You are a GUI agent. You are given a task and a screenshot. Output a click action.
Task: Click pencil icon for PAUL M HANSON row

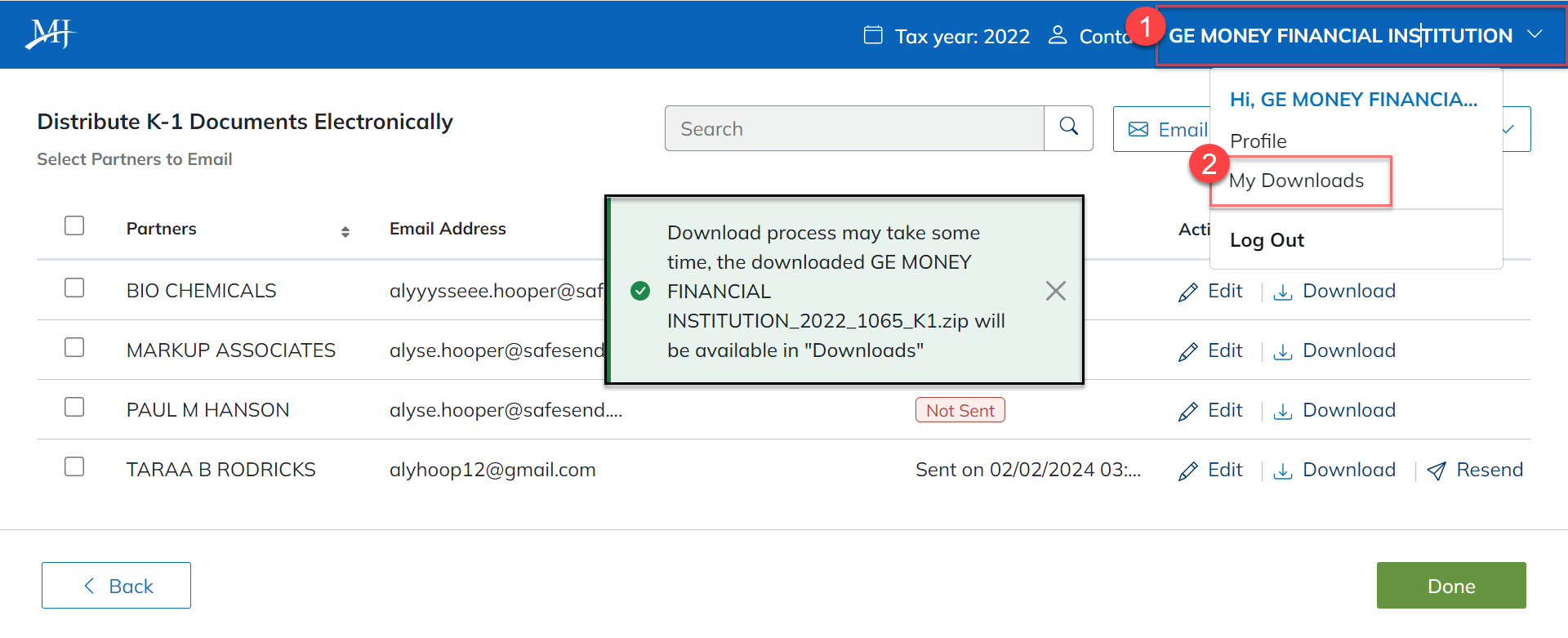1188,411
